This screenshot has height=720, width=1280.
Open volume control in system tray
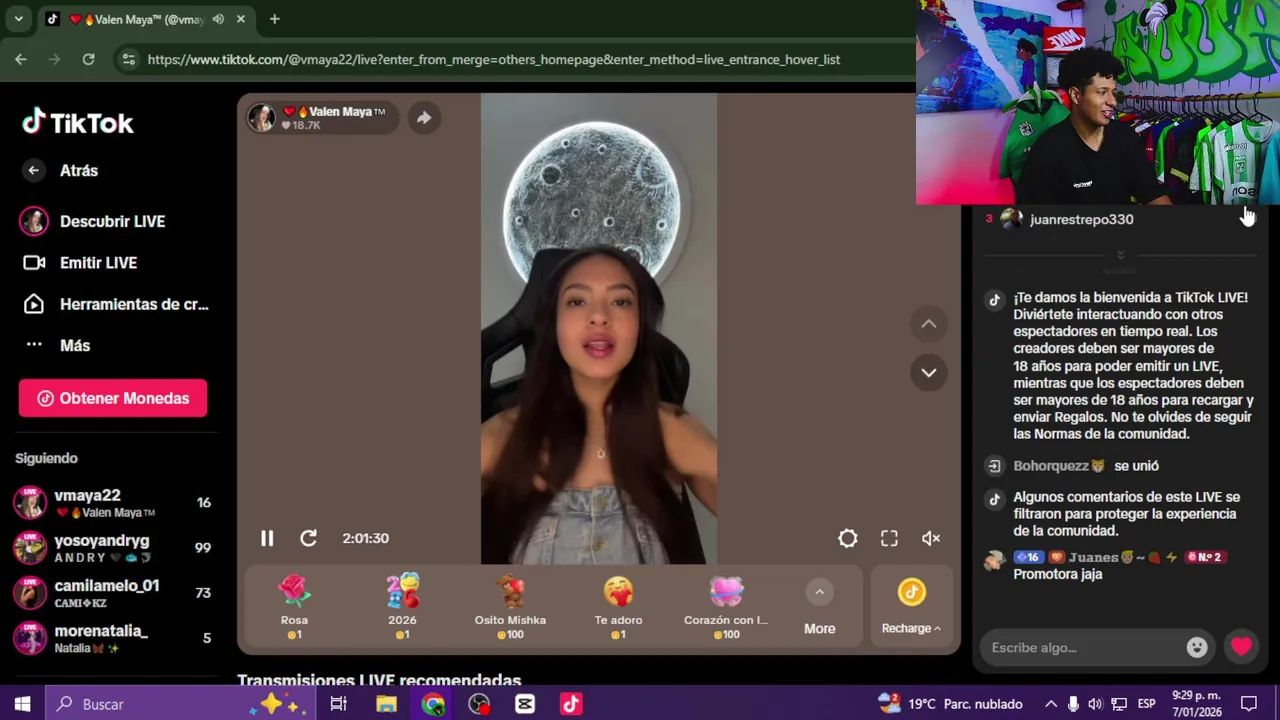[1095, 704]
